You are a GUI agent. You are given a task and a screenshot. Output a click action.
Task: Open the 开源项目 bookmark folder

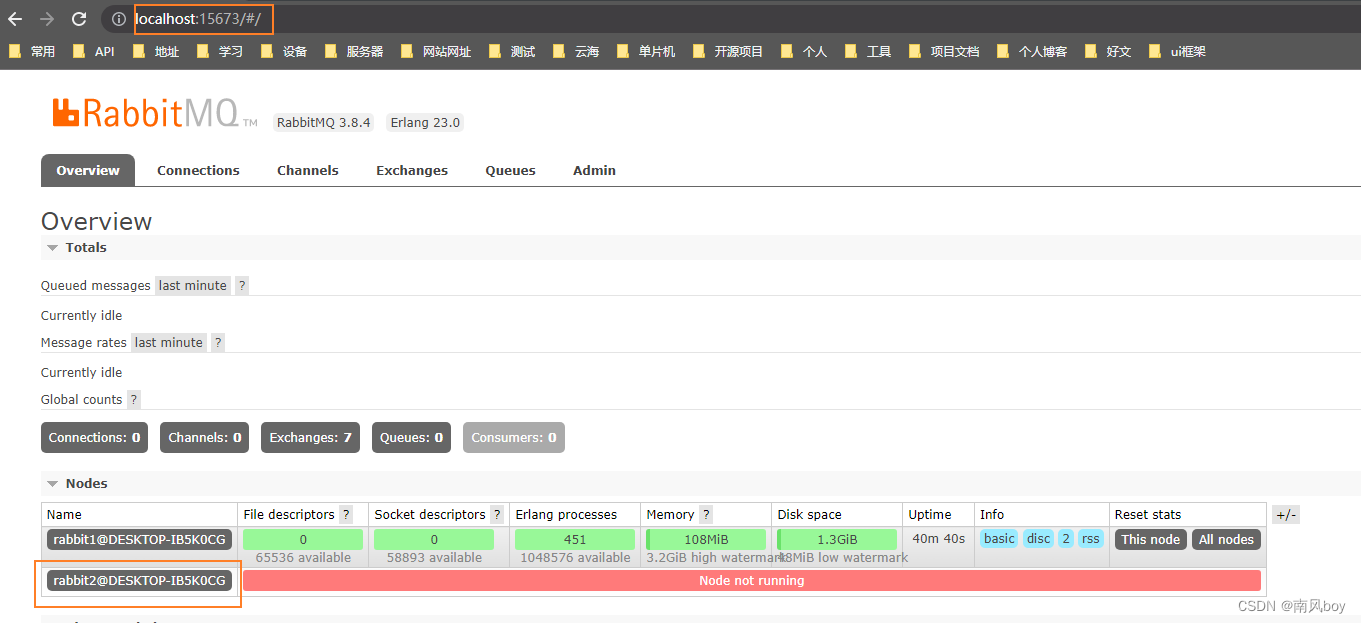[x=727, y=51]
